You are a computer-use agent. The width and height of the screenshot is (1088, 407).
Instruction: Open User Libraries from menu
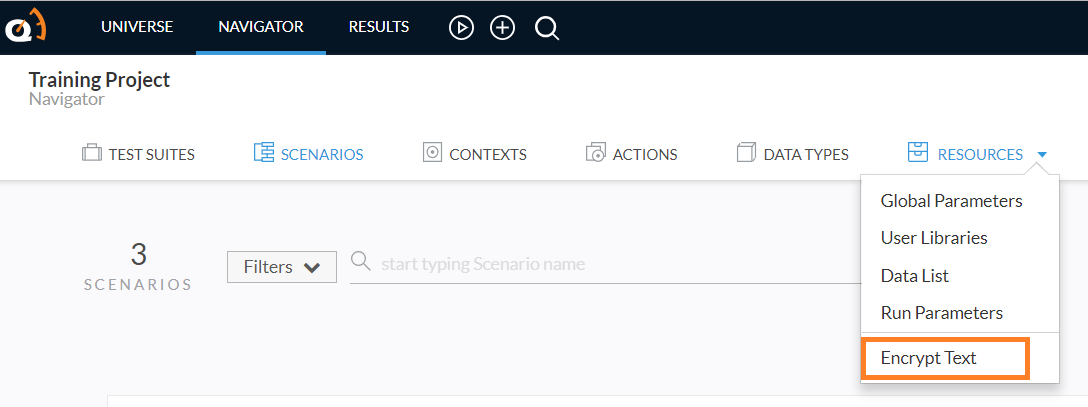coord(934,238)
